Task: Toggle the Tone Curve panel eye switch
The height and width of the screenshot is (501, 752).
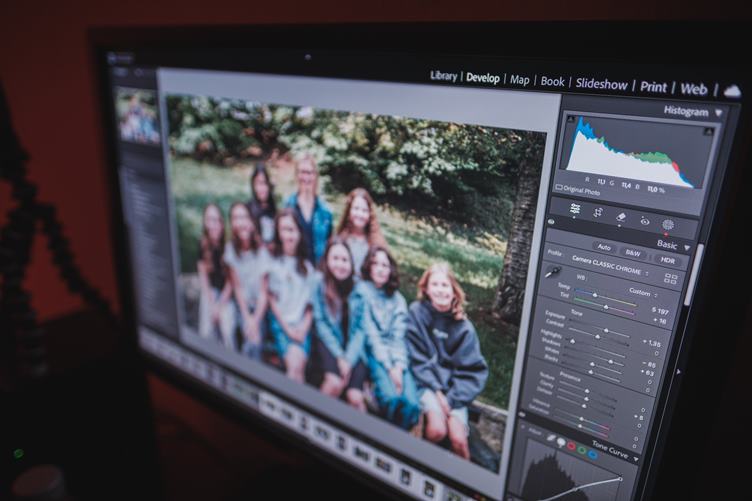Action: point(522,415)
